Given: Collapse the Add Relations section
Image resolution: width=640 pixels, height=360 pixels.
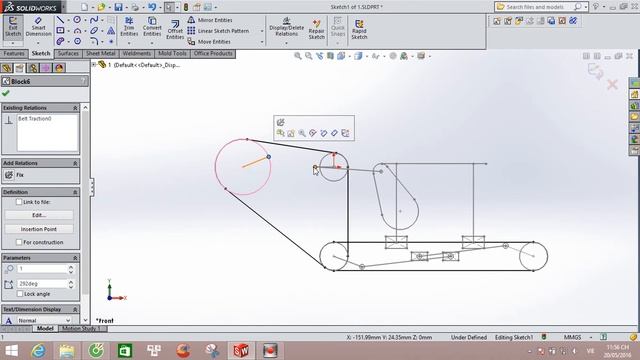Looking at the screenshot, I should pyautogui.click(x=75, y=163).
